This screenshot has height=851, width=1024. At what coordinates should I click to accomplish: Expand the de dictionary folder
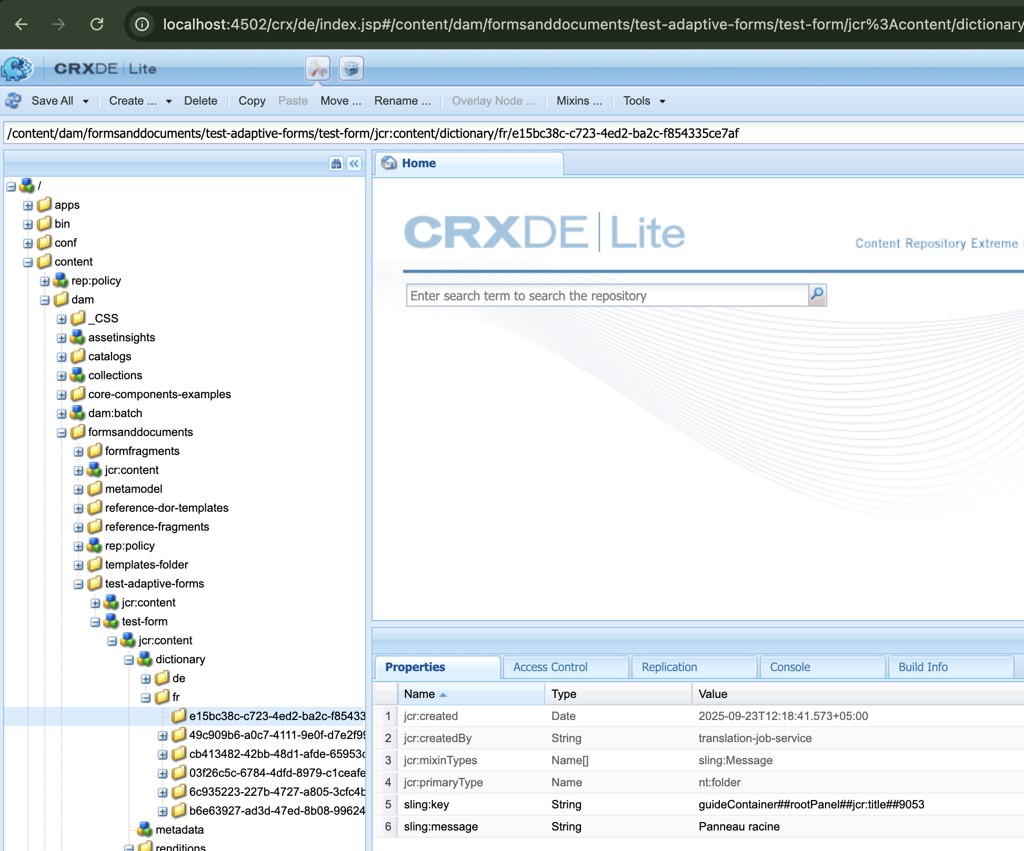point(146,678)
